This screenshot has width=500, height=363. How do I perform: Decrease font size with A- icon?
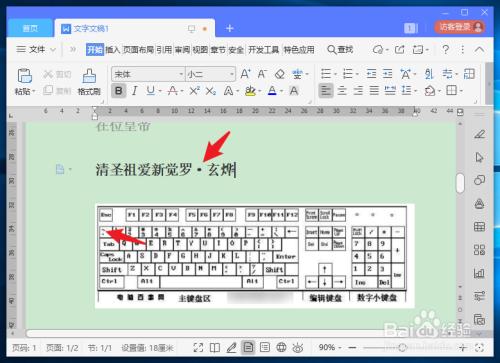(x=262, y=74)
